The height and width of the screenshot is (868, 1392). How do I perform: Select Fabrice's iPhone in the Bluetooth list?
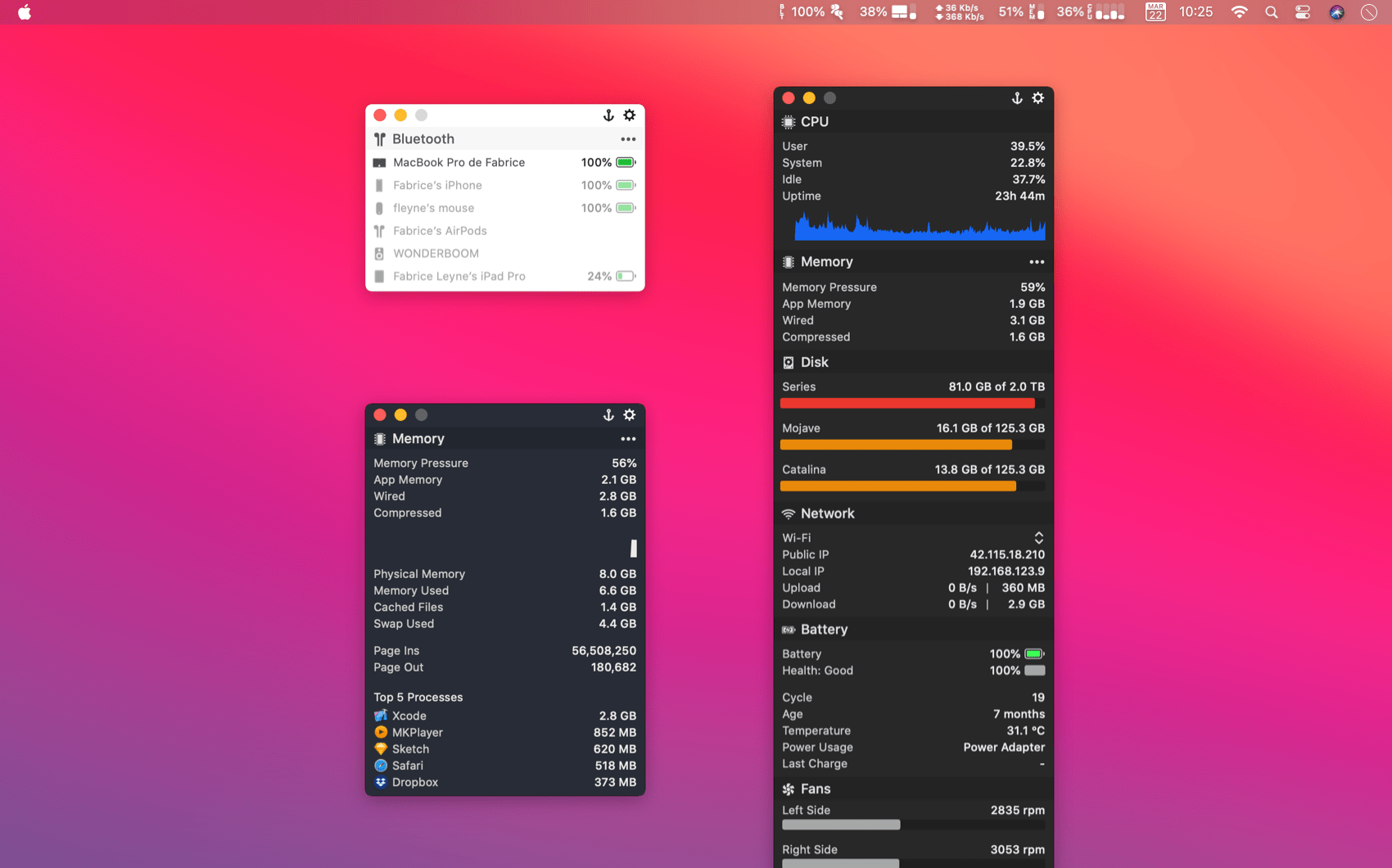[437, 185]
